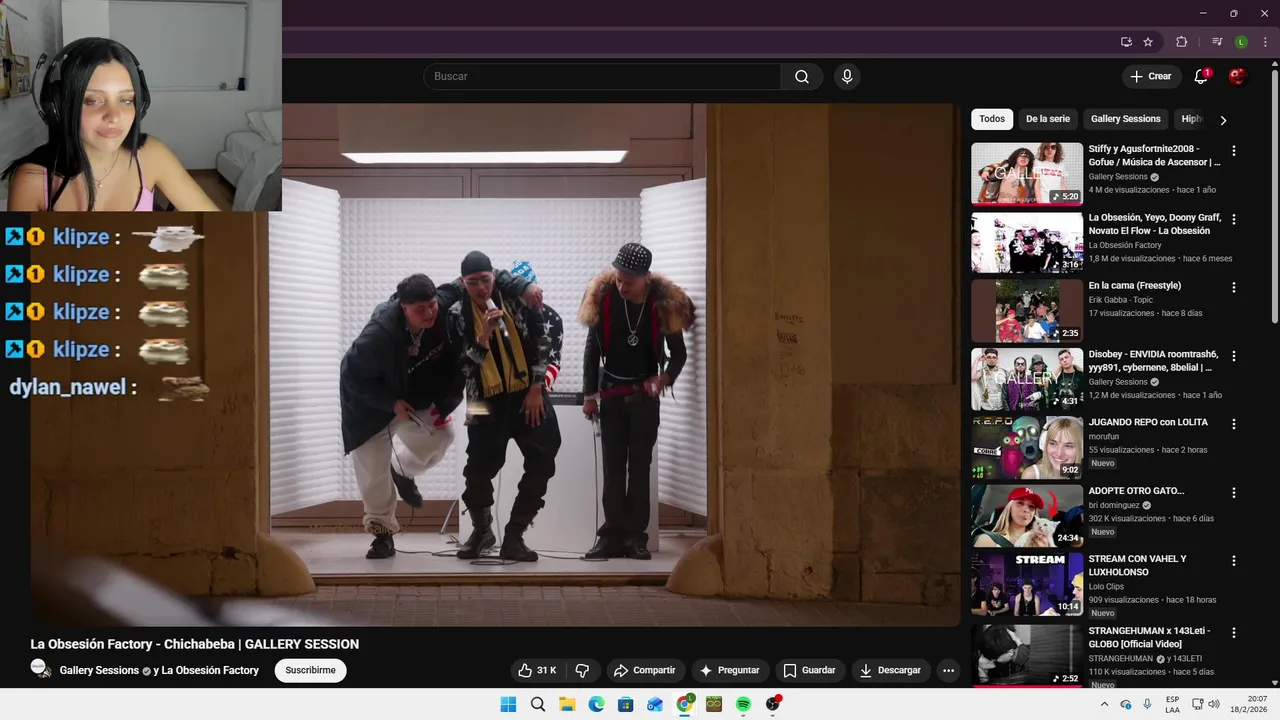Image resolution: width=1280 pixels, height=720 pixels.
Task: Open Chrome media controls icon
Action: [1217, 42]
